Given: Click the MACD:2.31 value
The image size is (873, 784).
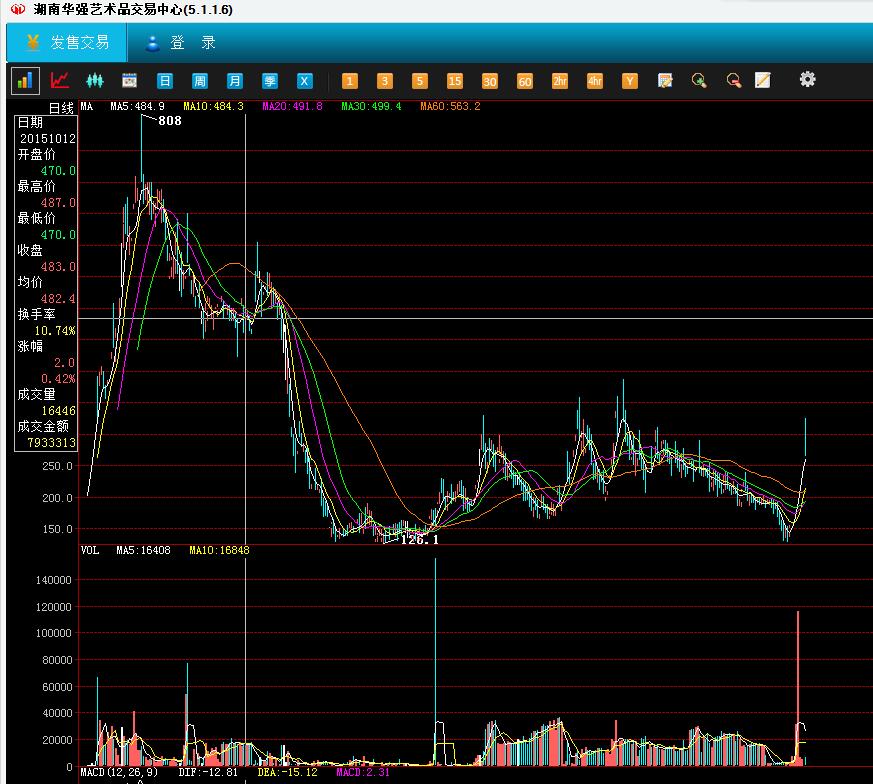Looking at the screenshot, I should point(363,772).
